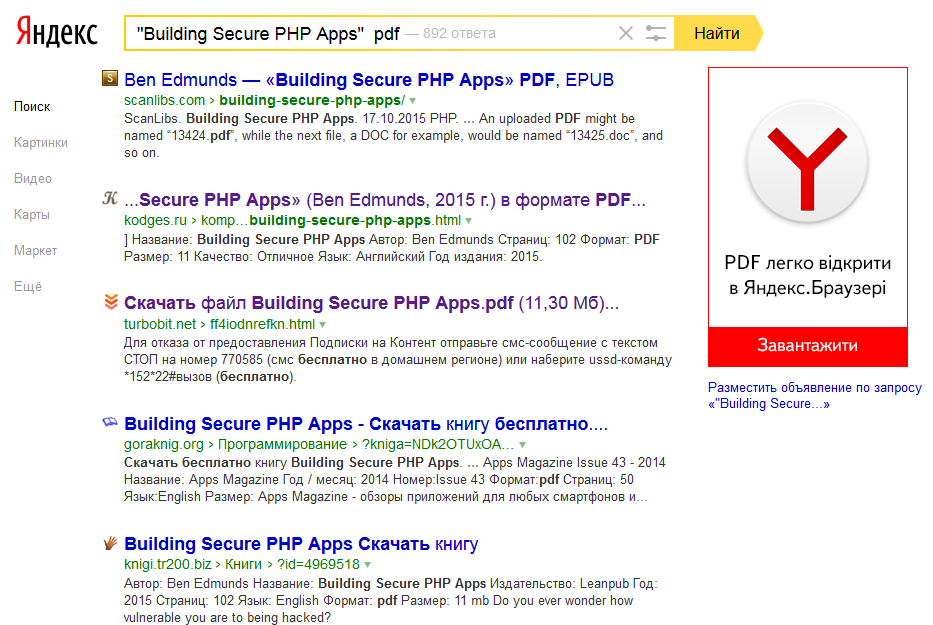Clear the search query with the X icon

(625, 33)
